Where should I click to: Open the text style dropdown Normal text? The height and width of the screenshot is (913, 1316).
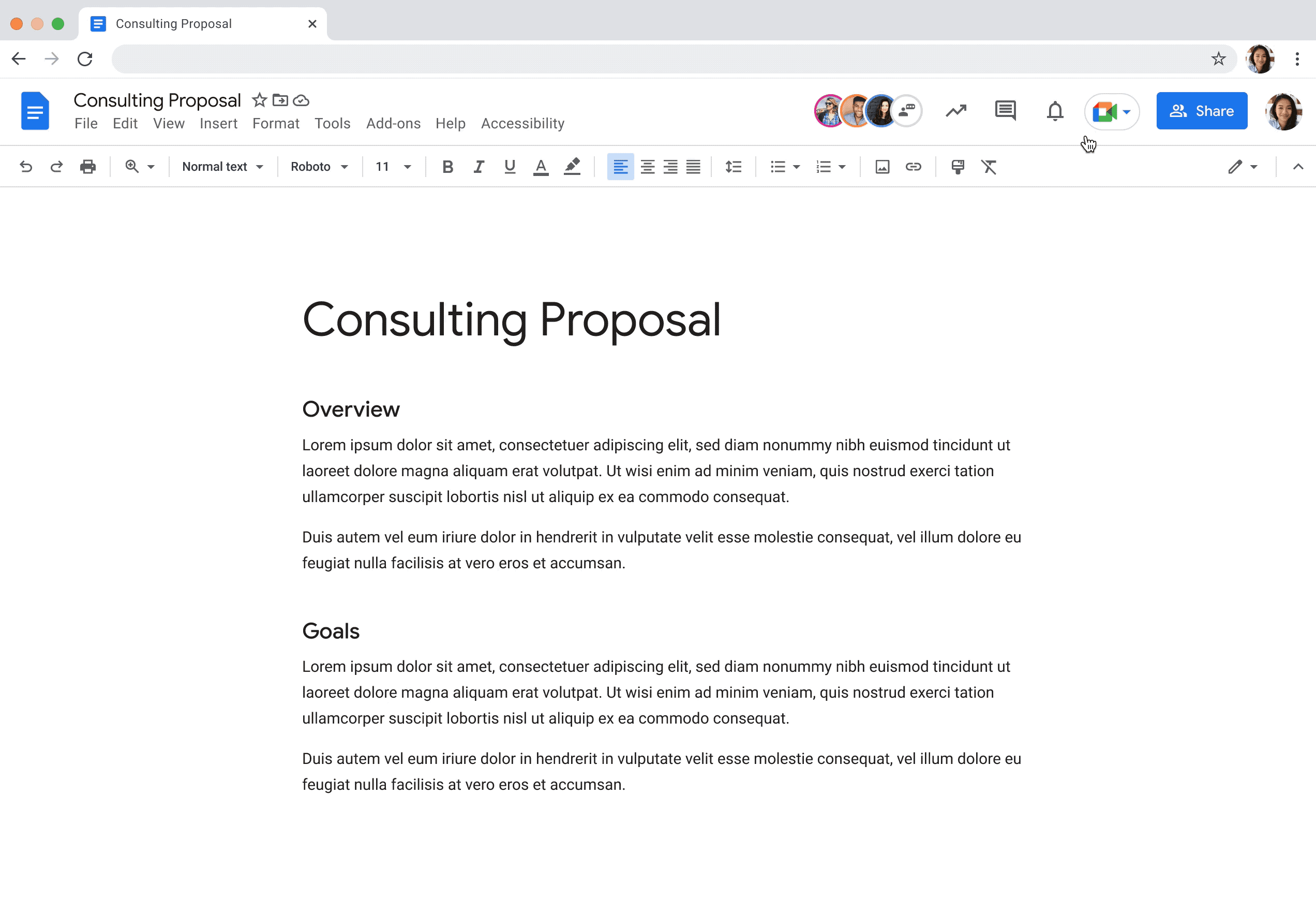point(220,166)
